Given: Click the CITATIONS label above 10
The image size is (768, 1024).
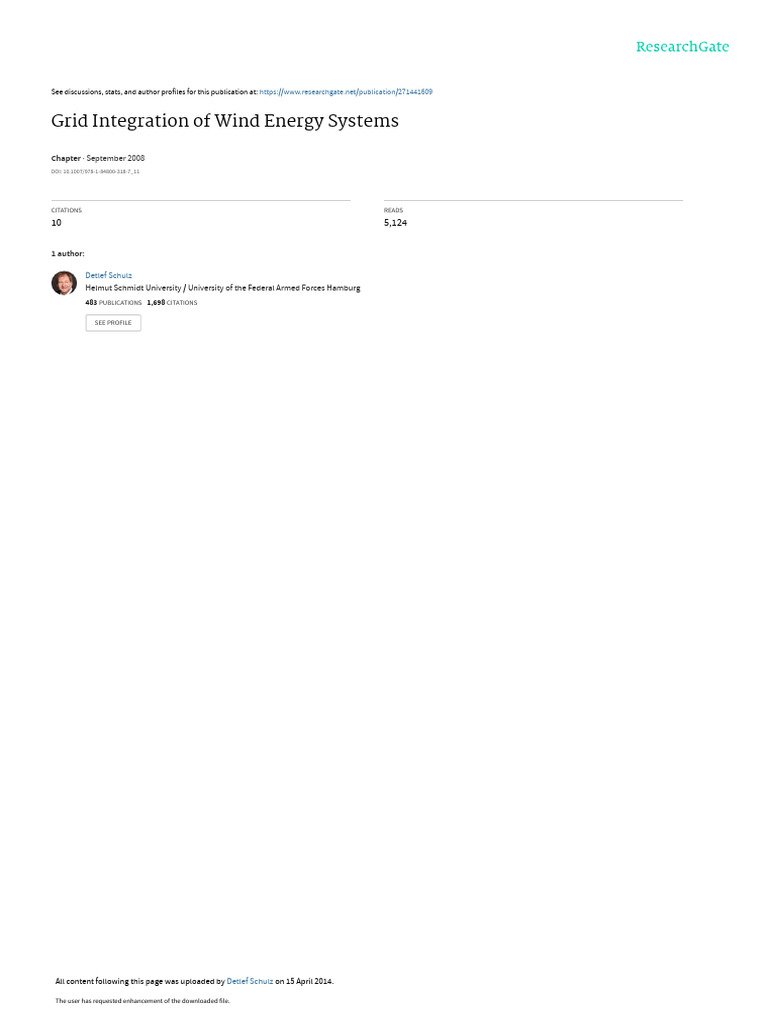Looking at the screenshot, I should 67,210.
